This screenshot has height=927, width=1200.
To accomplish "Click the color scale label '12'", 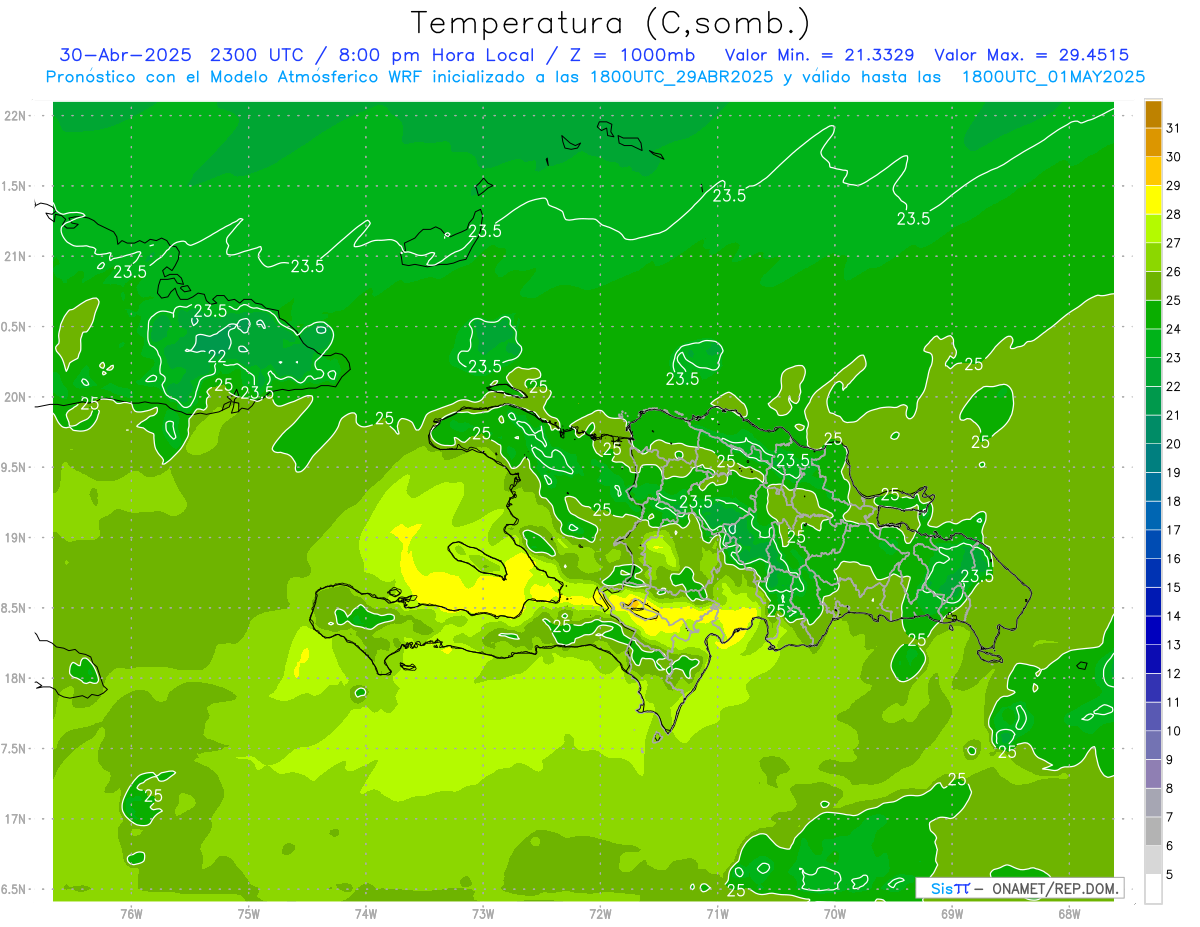I will click(x=1174, y=674).
